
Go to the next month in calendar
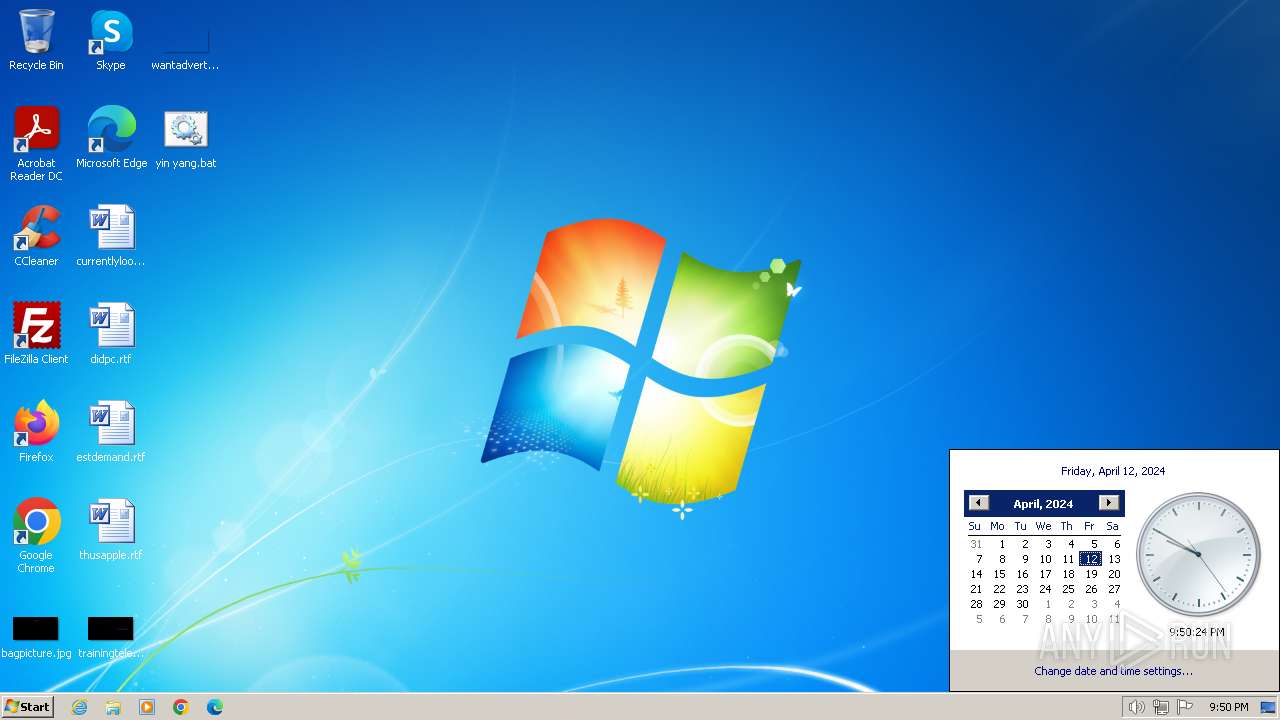1108,503
